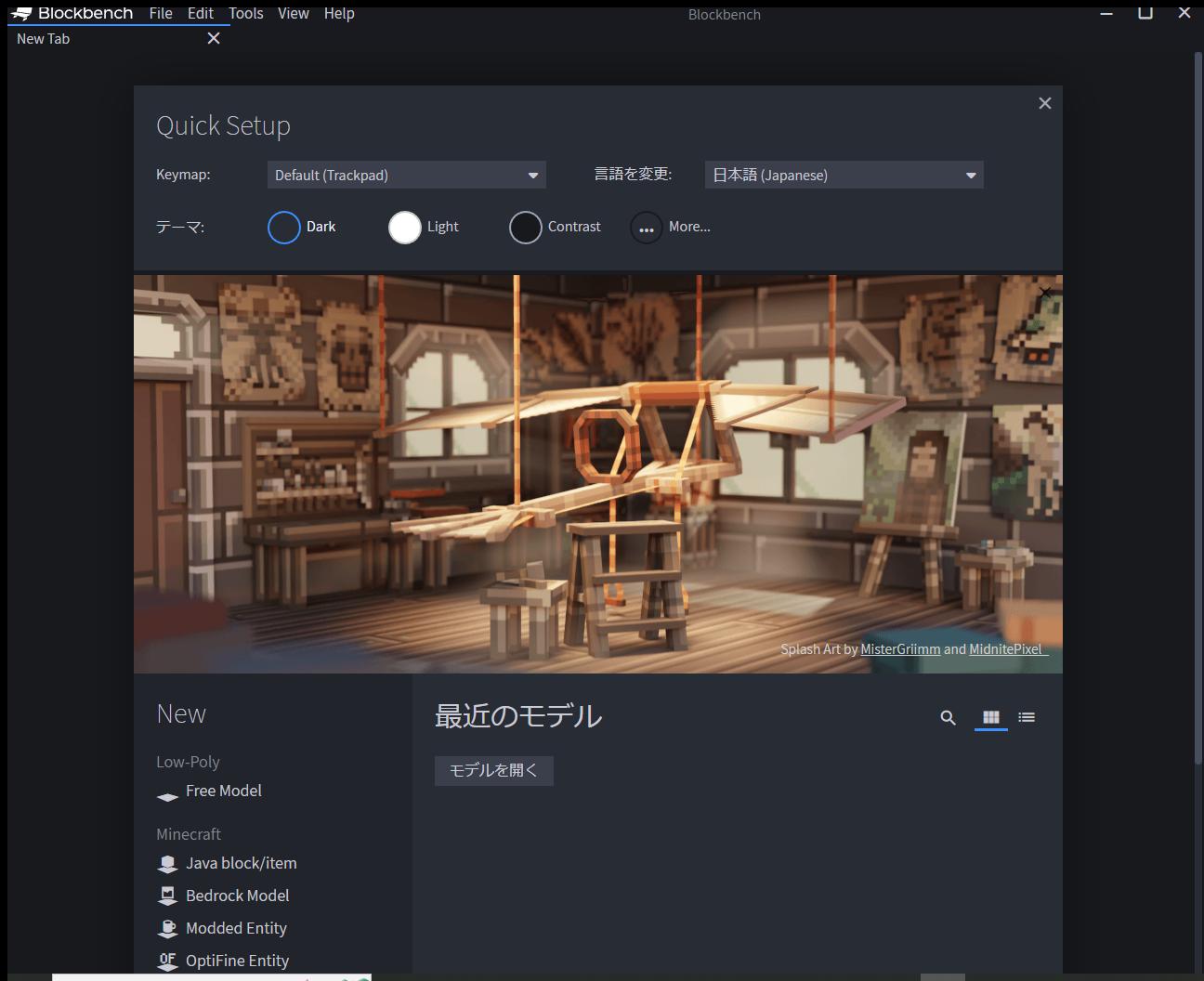Open the Tools menu

(246, 13)
